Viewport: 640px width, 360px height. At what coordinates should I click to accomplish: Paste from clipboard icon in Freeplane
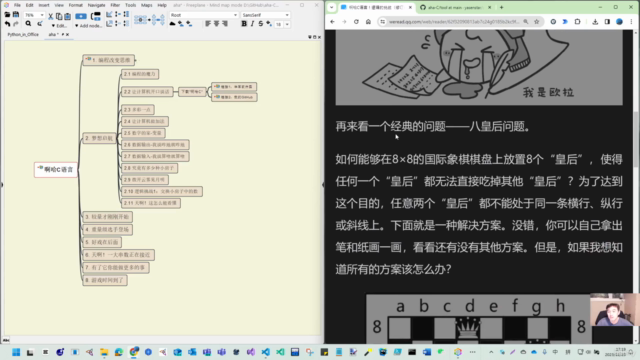click(x=67, y=16)
